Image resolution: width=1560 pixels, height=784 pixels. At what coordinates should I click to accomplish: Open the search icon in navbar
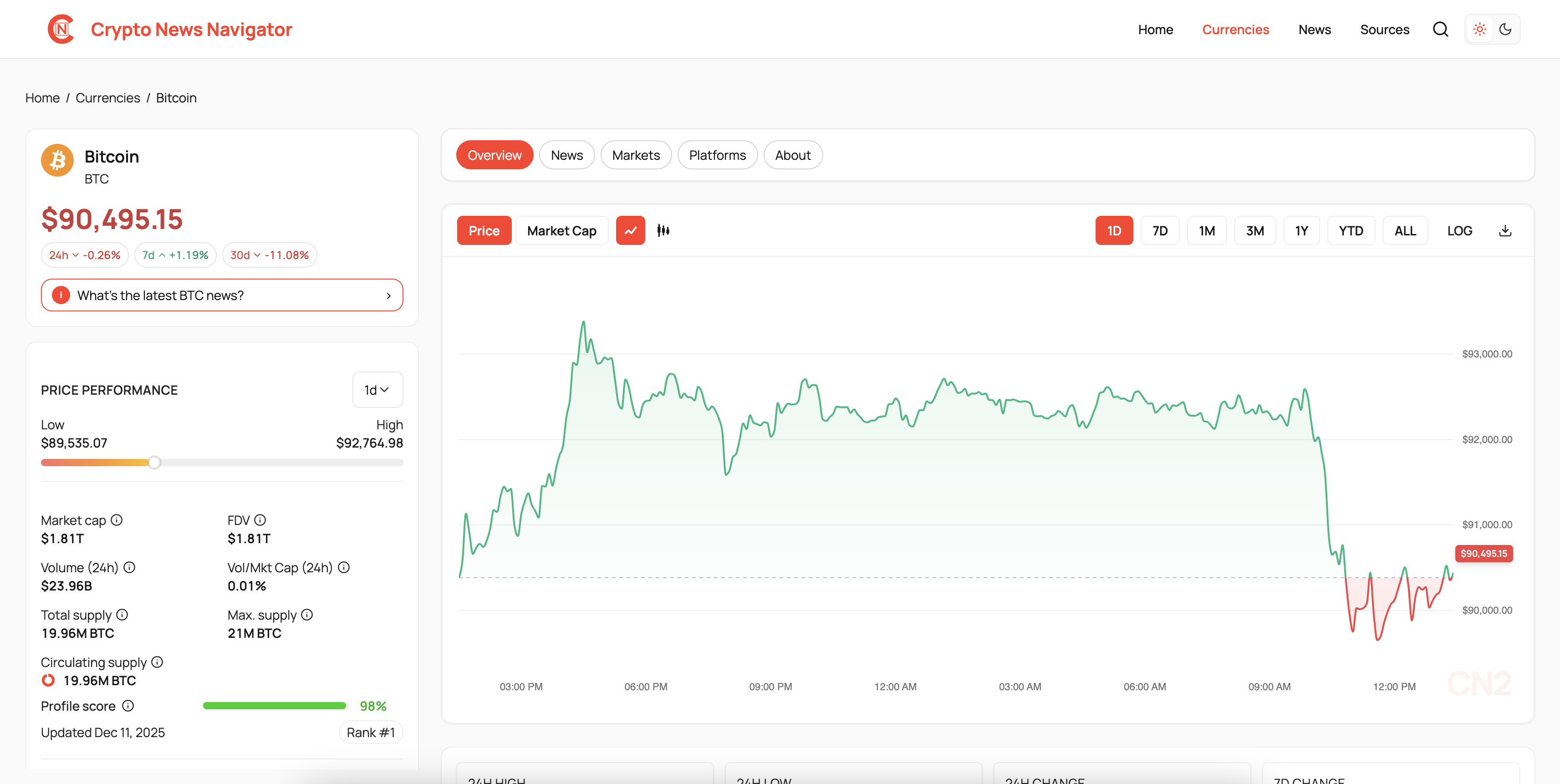[1441, 28]
